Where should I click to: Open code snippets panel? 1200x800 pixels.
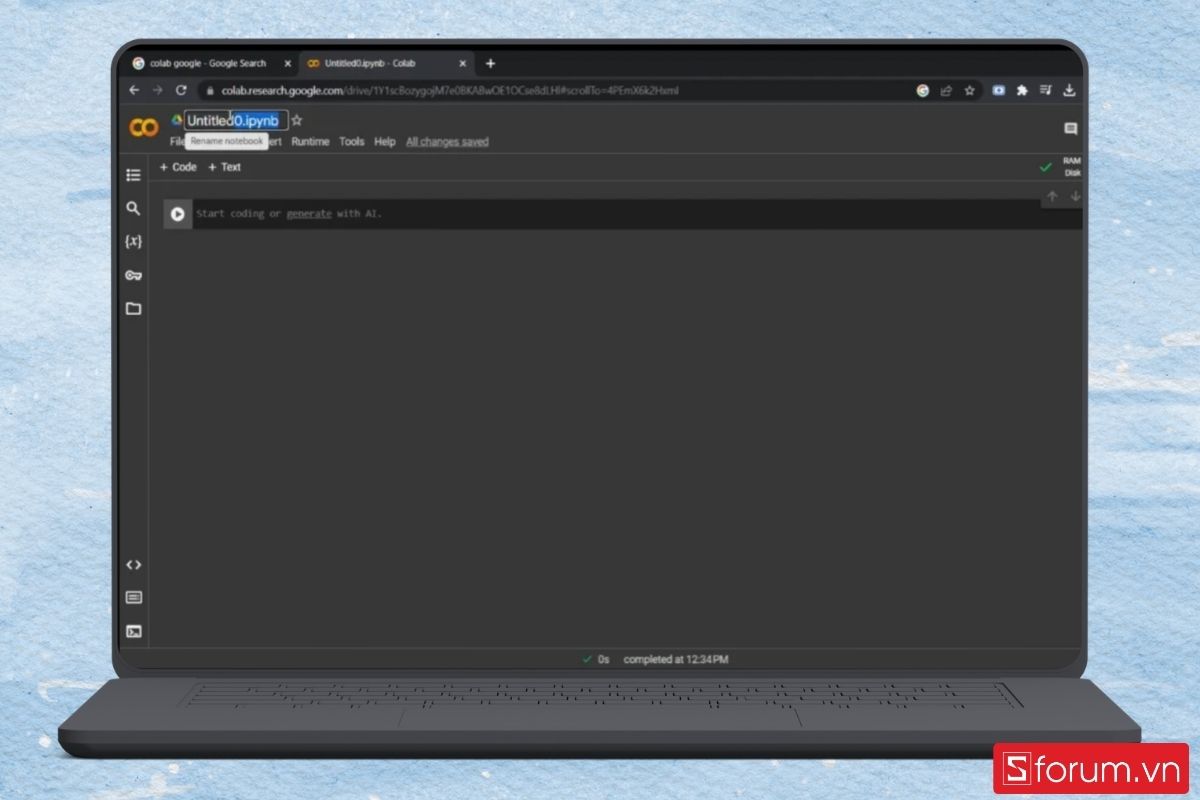click(x=133, y=565)
